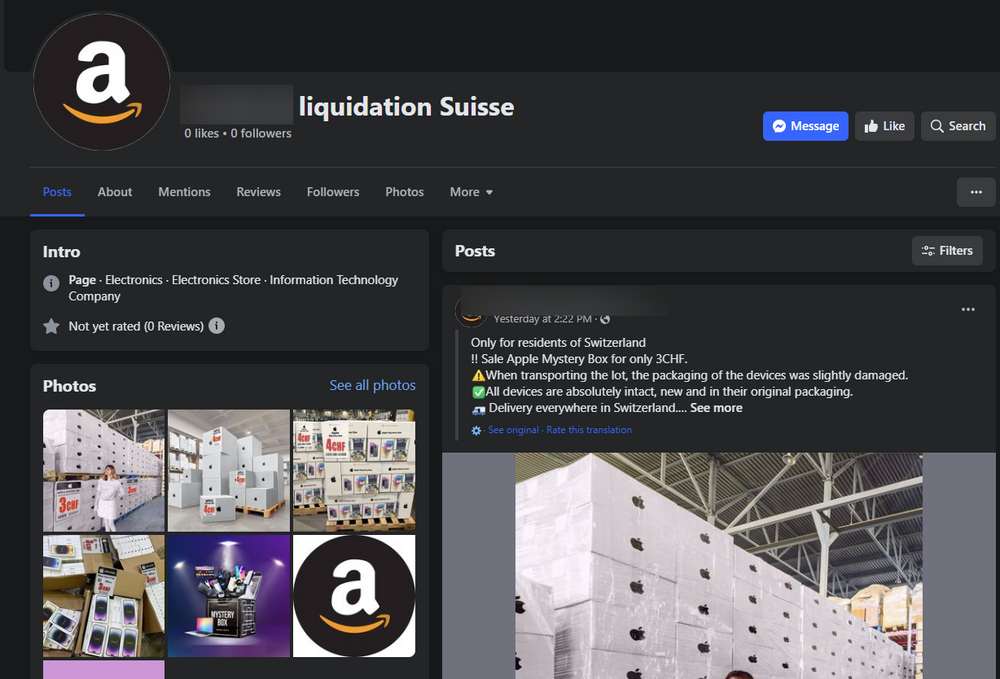
Task: Expand post text with See more
Action: [716, 408]
